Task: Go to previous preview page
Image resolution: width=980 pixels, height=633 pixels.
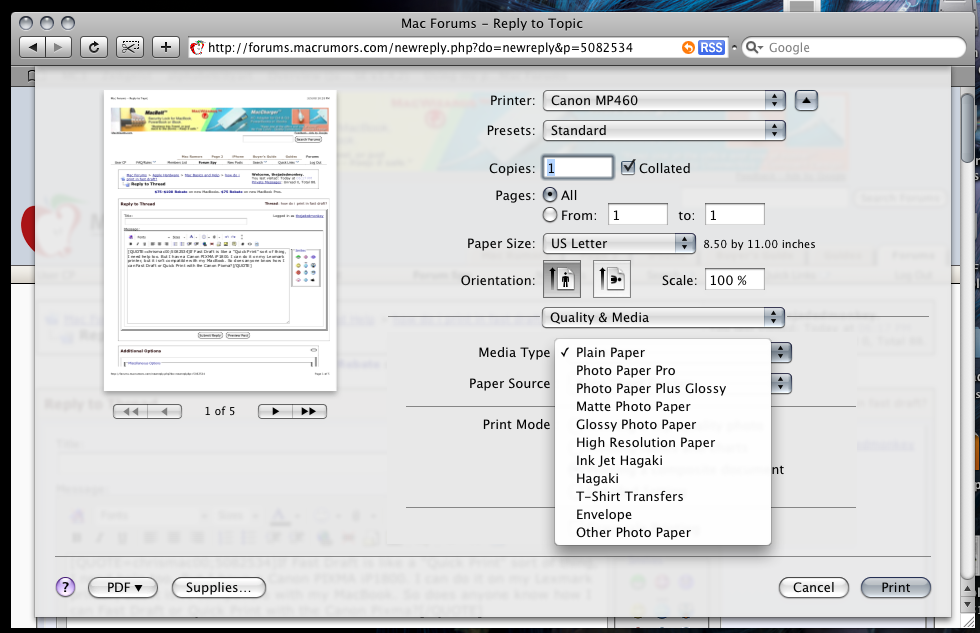Action: point(165,411)
